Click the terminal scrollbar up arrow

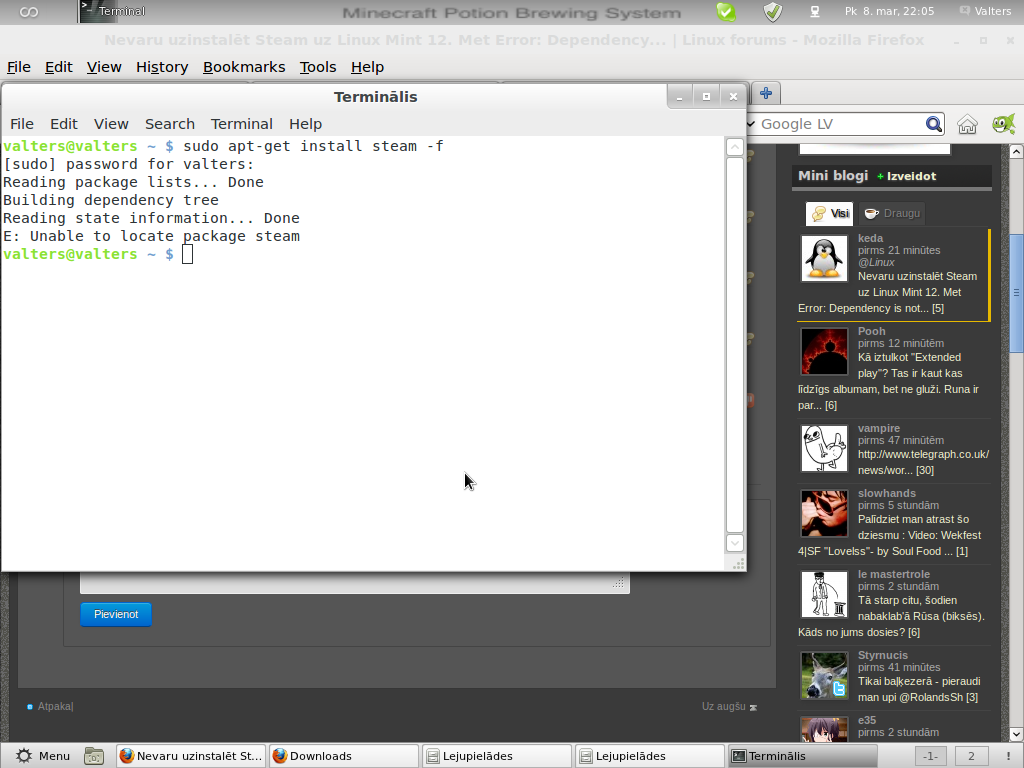tap(735, 147)
